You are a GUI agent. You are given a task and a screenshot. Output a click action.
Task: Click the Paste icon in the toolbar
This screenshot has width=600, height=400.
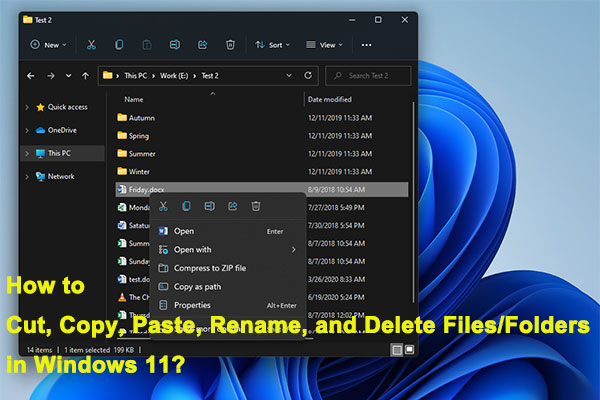coord(147,45)
